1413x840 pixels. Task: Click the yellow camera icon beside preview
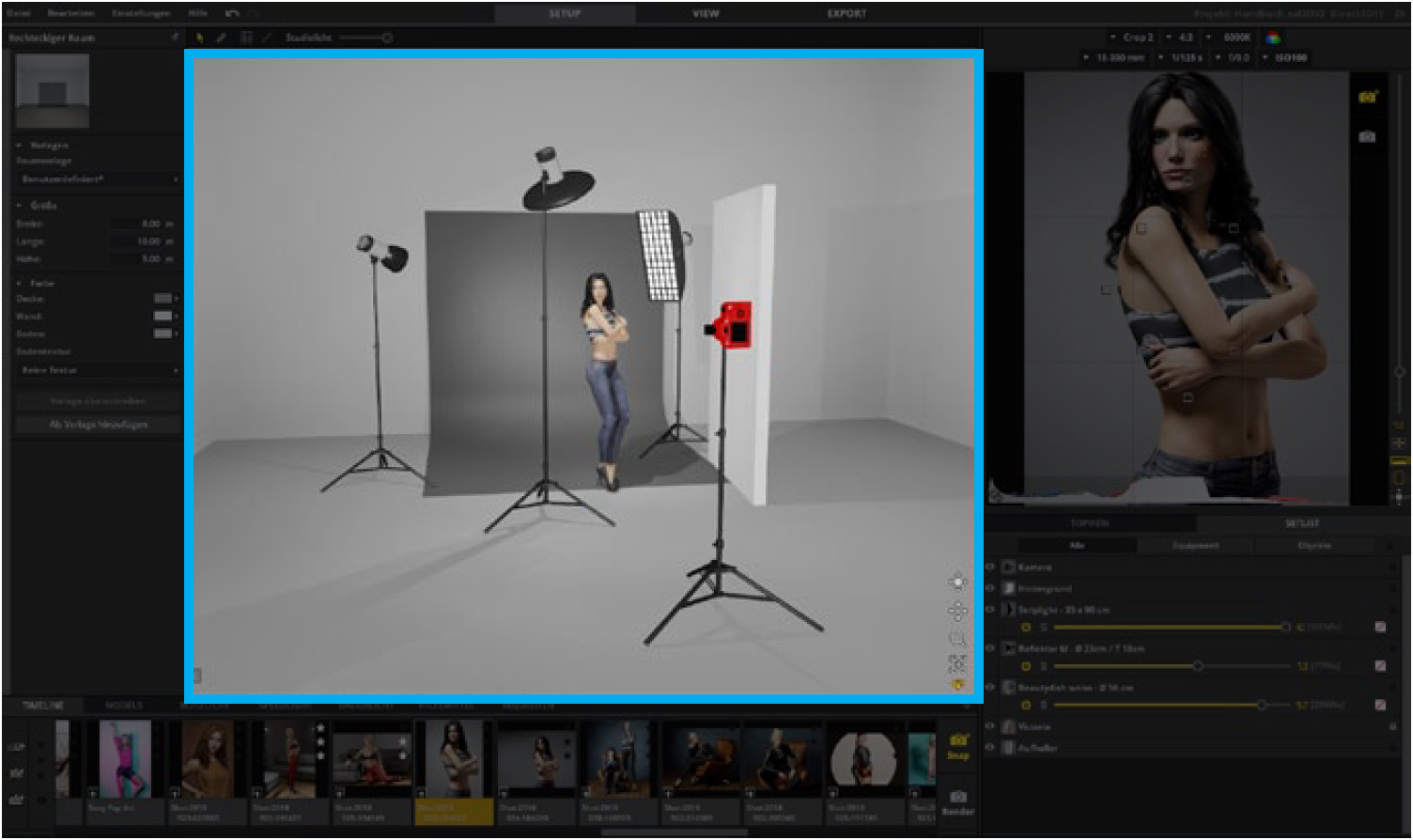(x=1367, y=97)
